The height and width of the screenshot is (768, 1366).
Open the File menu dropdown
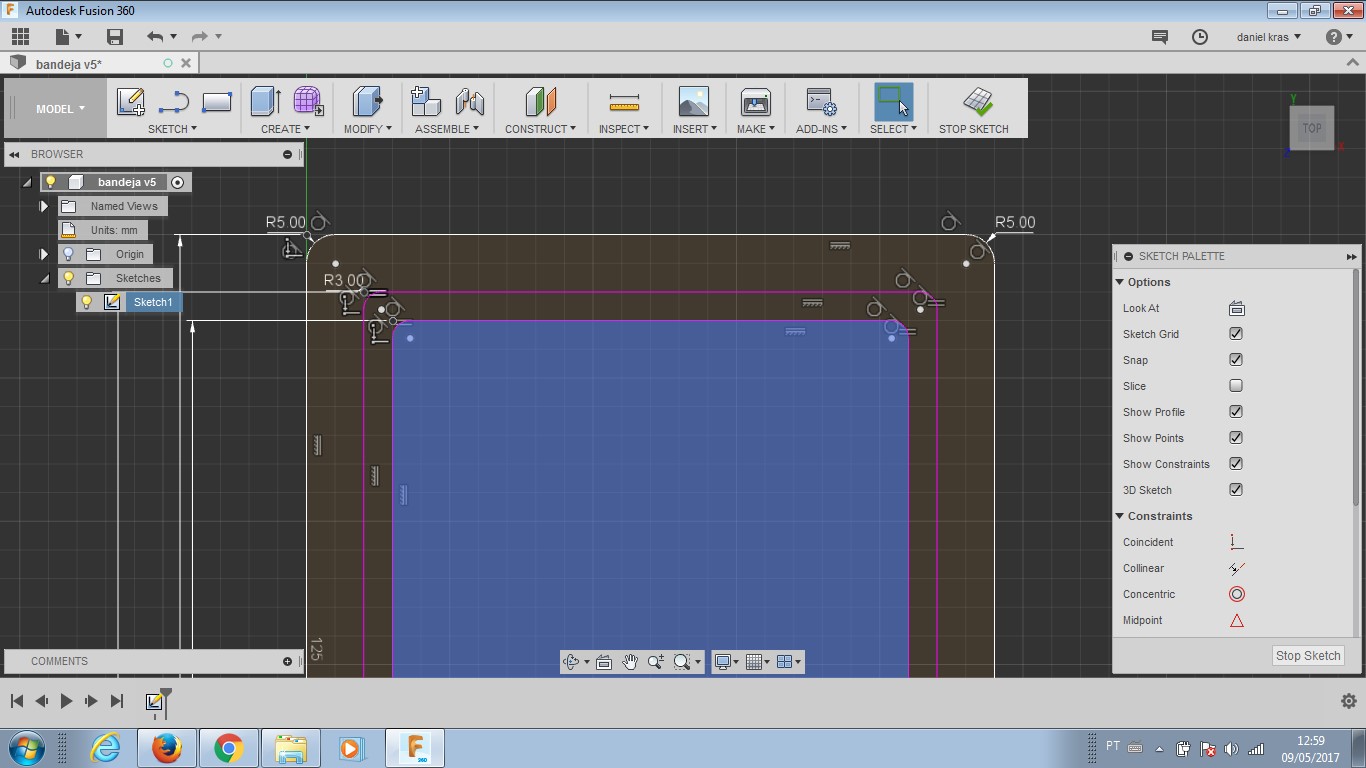pyautogui.click(x=68, y=37)
